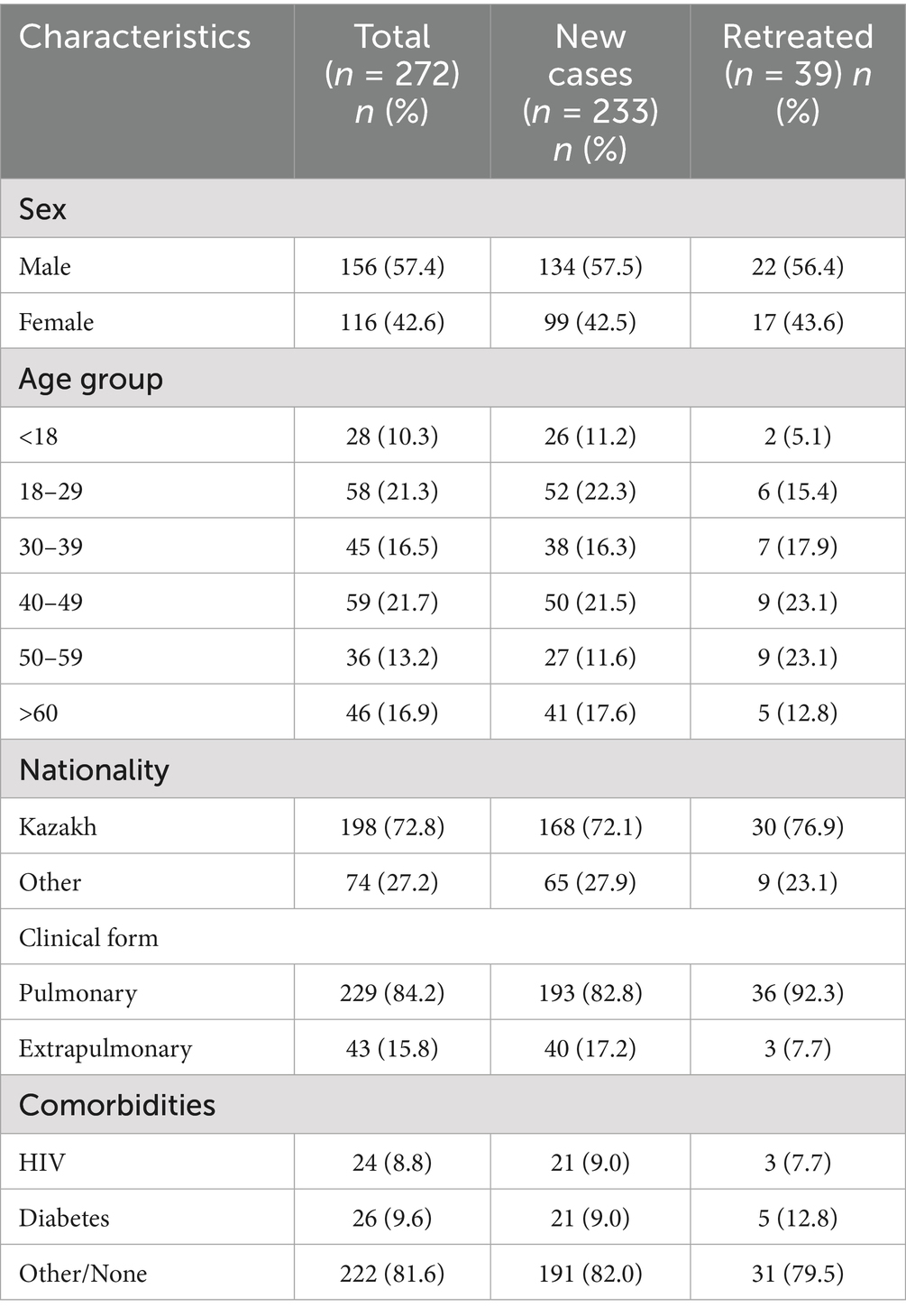Click the Other/None total cell 222 (81.6)

coord(392,1273)
